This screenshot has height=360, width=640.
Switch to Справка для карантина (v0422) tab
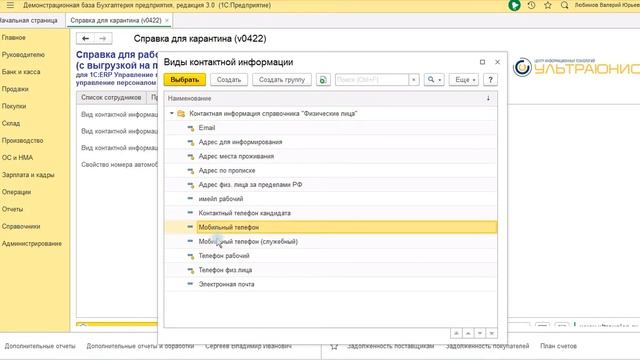click(x=116, y=20)
